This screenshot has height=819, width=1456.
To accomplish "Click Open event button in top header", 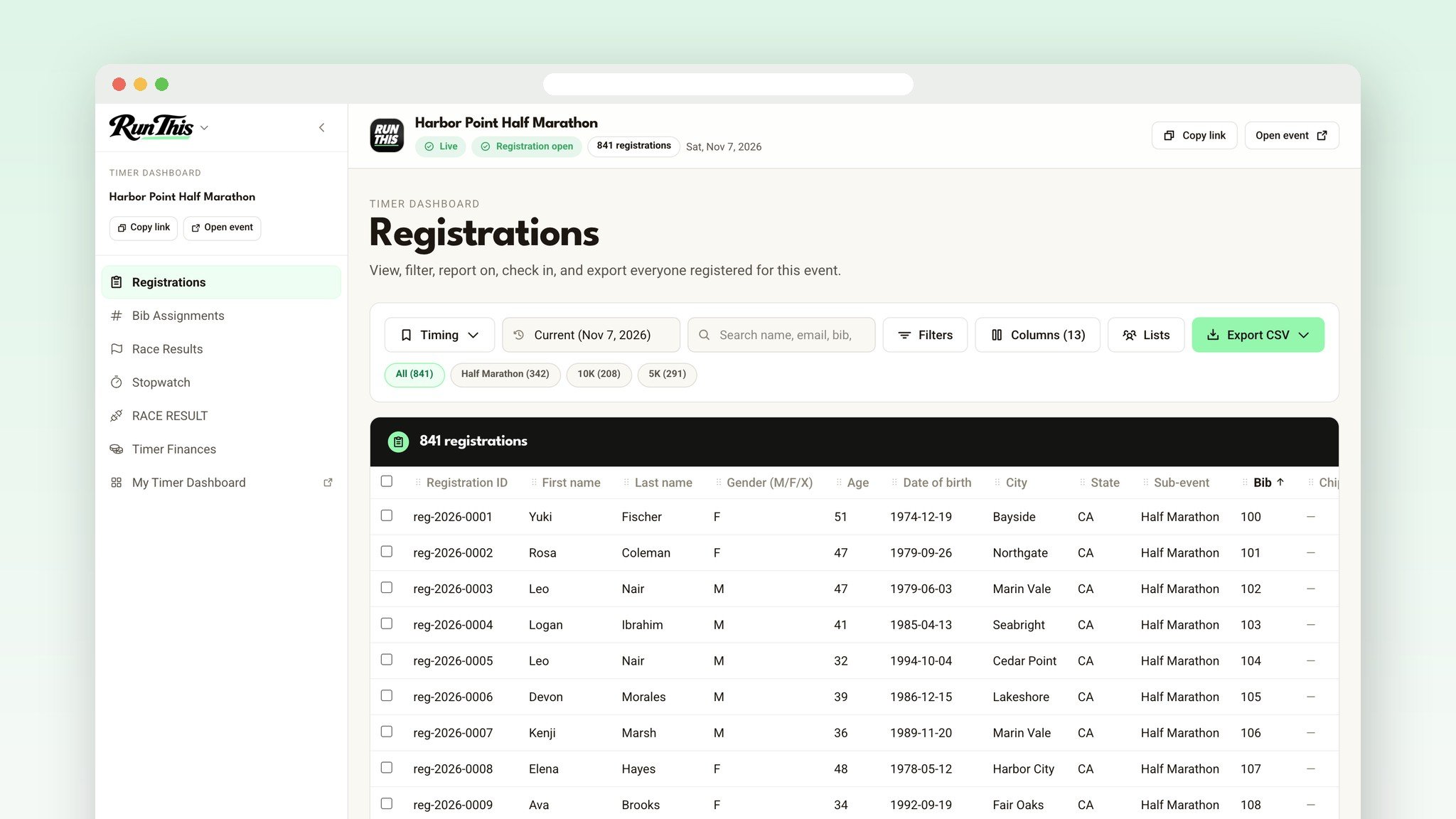I will tap(1292, 136).
